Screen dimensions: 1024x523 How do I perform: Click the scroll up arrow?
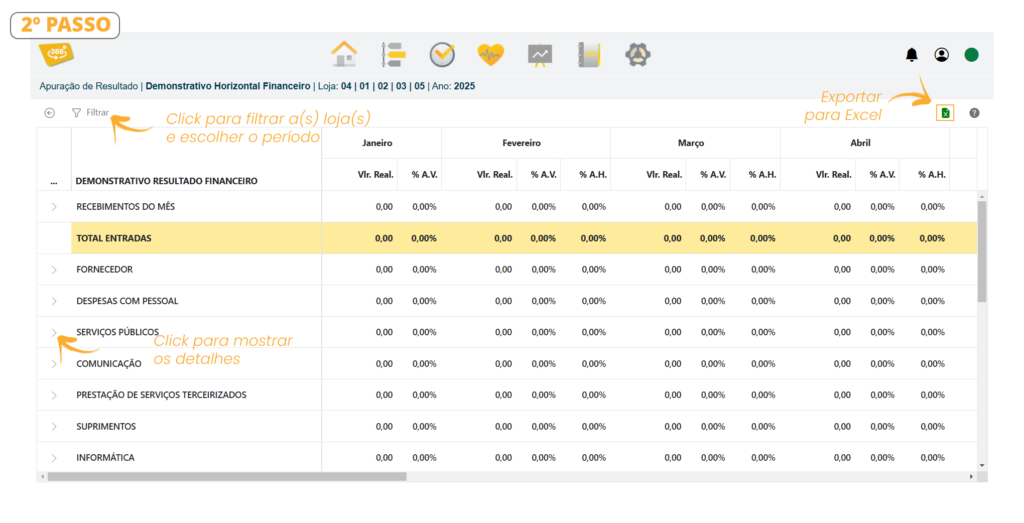tap(982, 196)
